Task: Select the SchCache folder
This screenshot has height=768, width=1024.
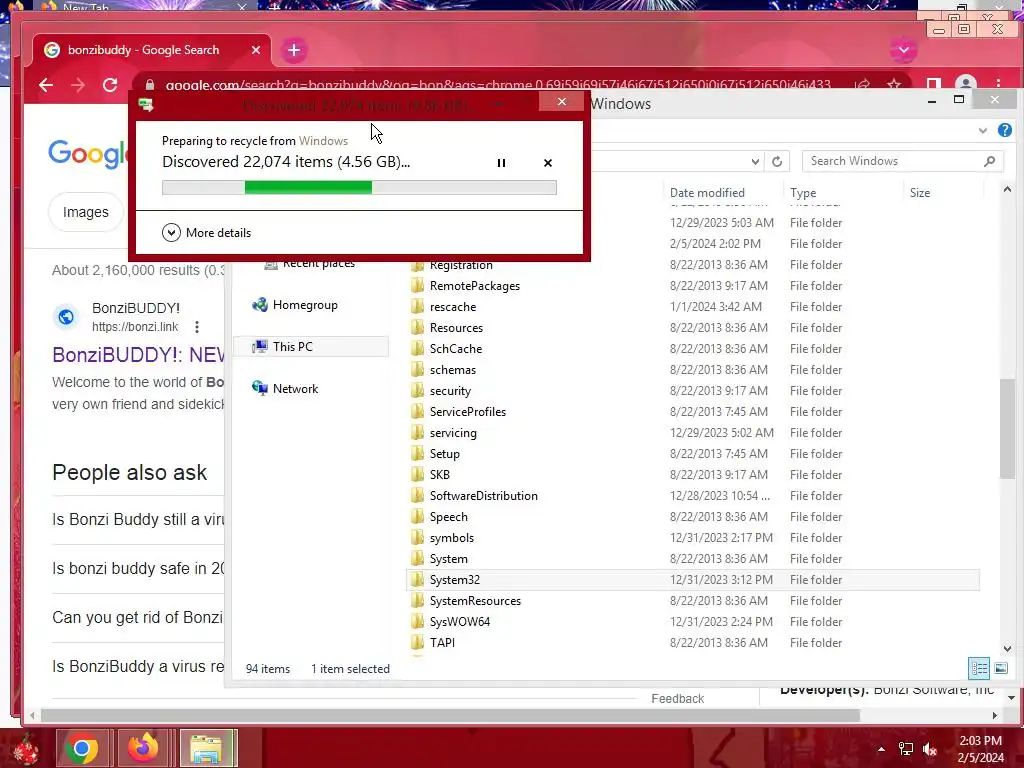Action: click(692, 349)
